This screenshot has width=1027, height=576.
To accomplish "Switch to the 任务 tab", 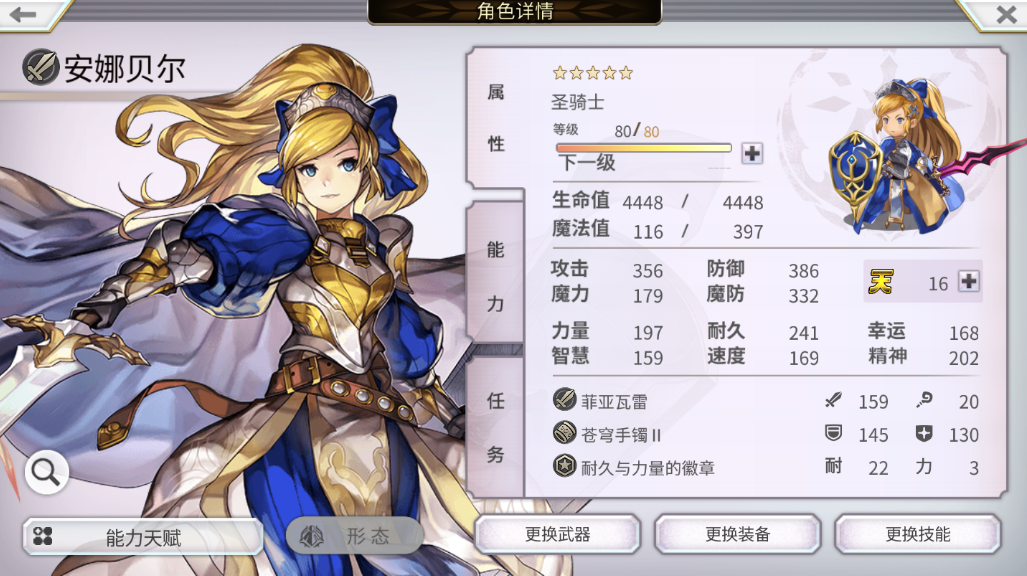I will click(496, 427).
